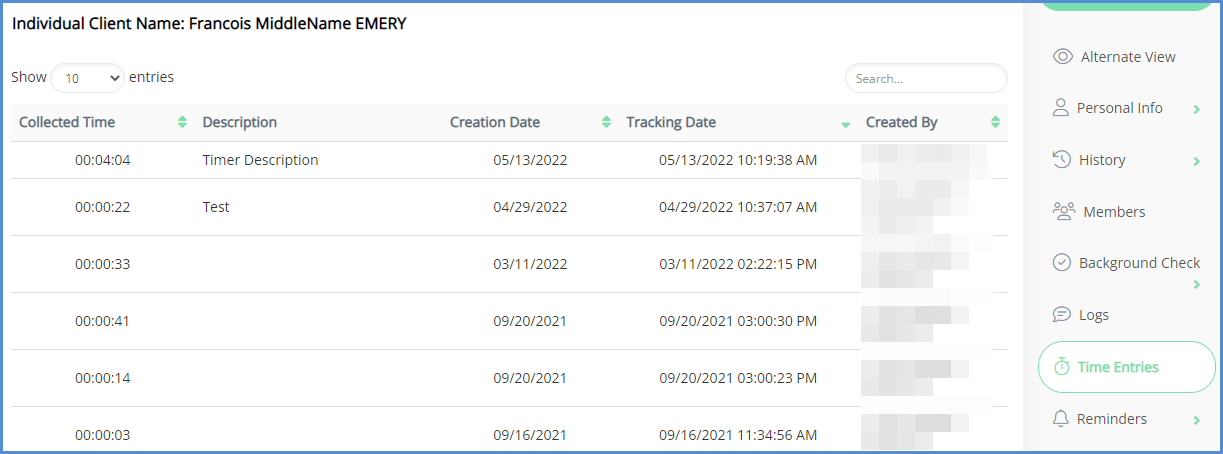
Task: Expand the History submenu arrow
Action: coord(1196,161)
